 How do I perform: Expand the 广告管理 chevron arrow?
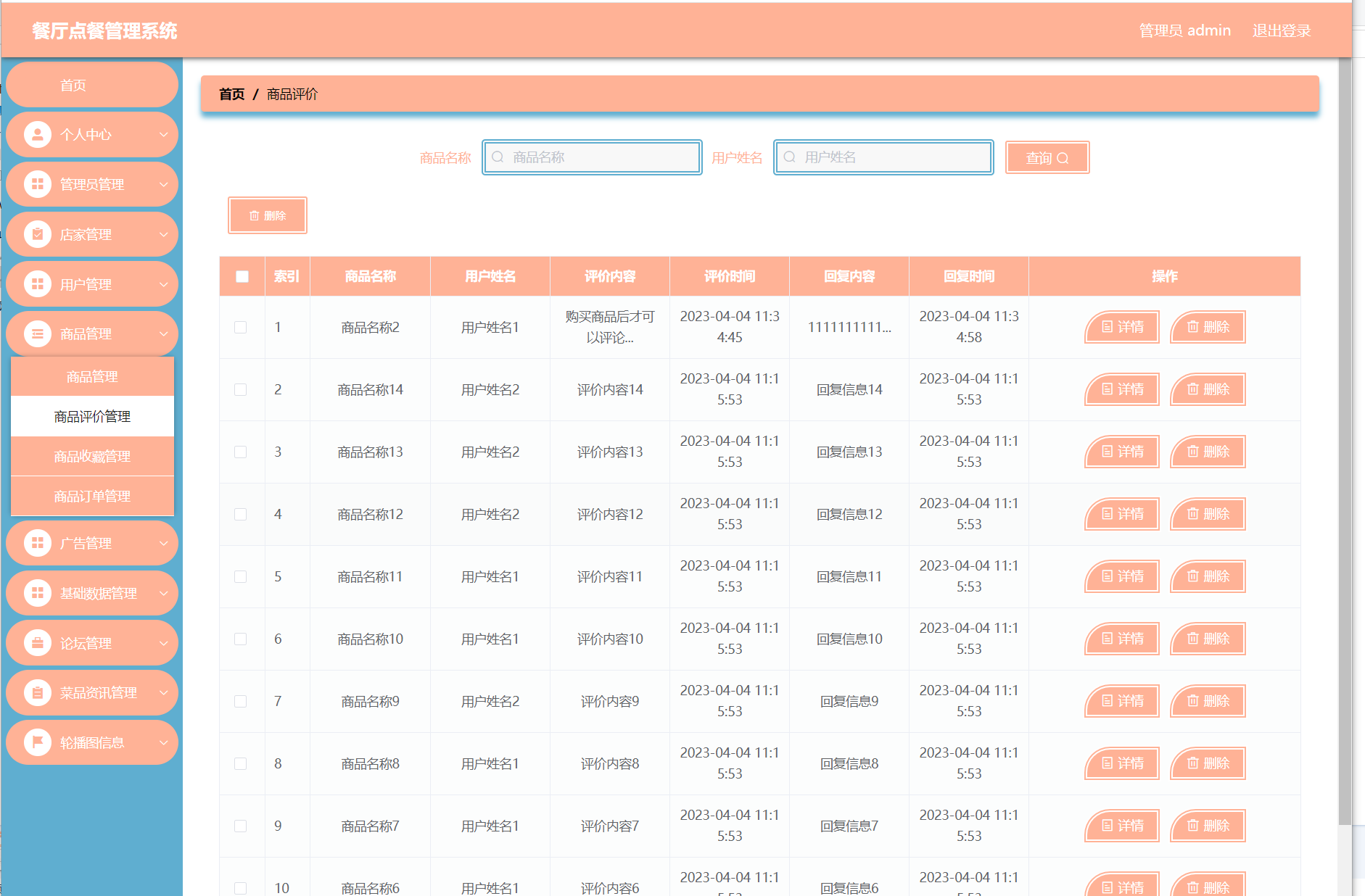(163, 543)
